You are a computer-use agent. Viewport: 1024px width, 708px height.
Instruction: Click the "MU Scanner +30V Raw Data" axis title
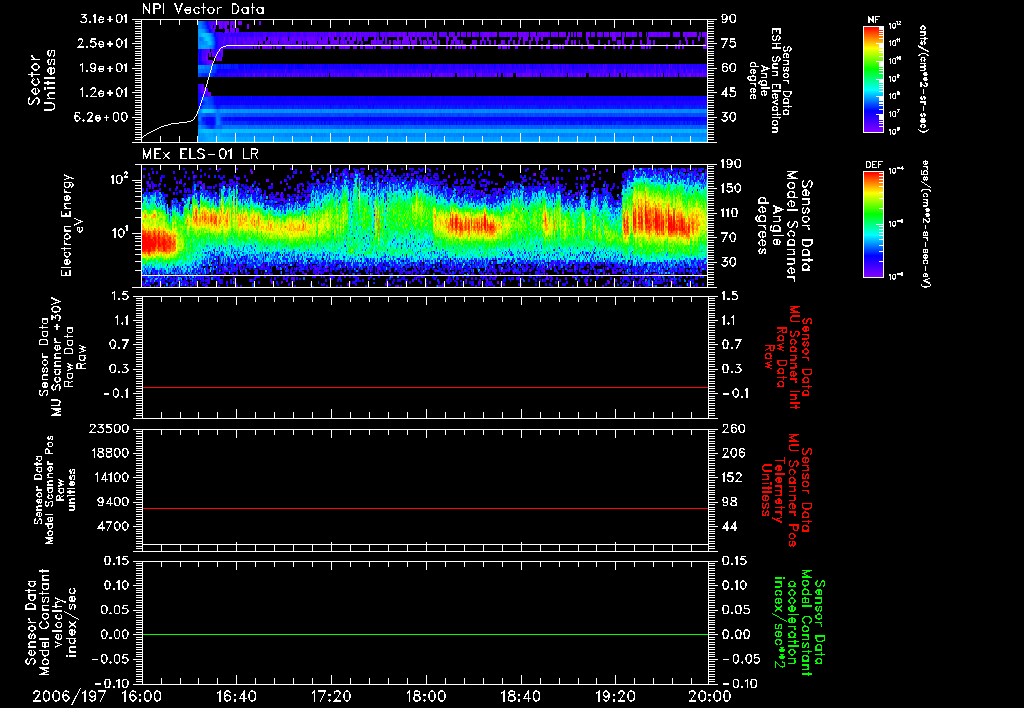(x=62, y=357)
